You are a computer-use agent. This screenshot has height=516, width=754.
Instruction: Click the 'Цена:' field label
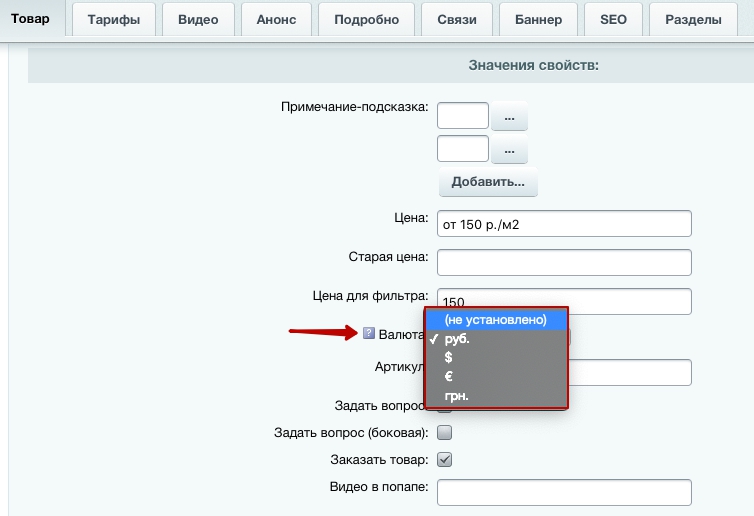[x=411, y=218]
